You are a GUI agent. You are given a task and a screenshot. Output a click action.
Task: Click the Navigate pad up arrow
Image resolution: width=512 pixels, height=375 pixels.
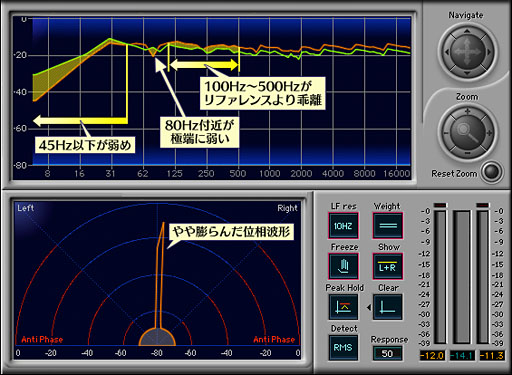[x=467, y=31]
